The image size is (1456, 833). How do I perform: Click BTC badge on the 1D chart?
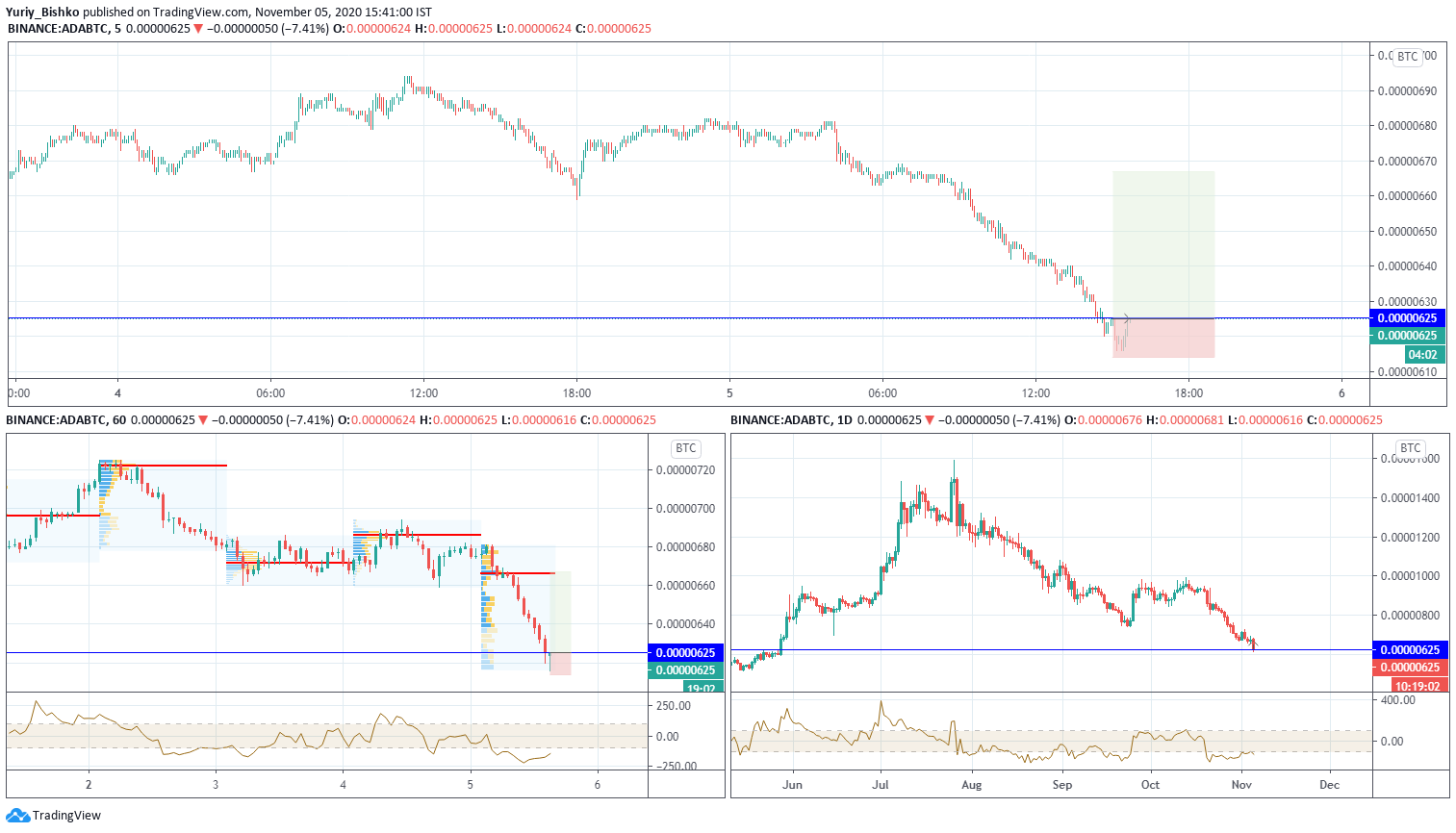1411,448
